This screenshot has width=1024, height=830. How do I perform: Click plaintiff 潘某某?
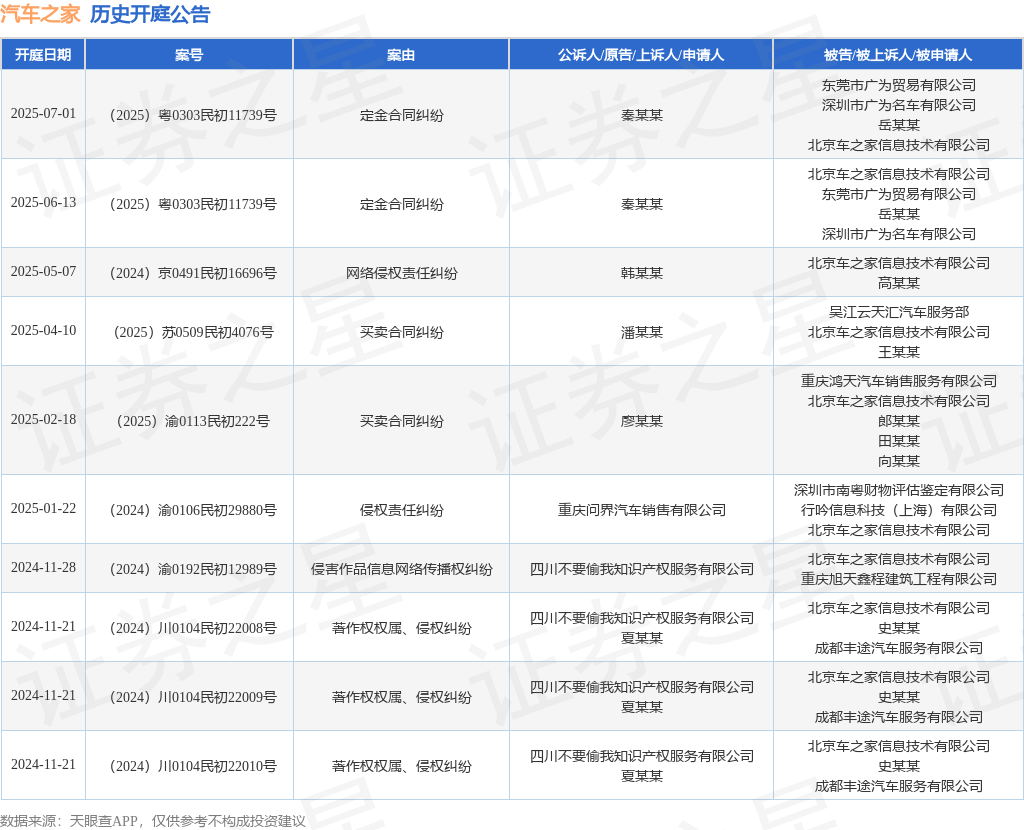[x=641, y=332]
